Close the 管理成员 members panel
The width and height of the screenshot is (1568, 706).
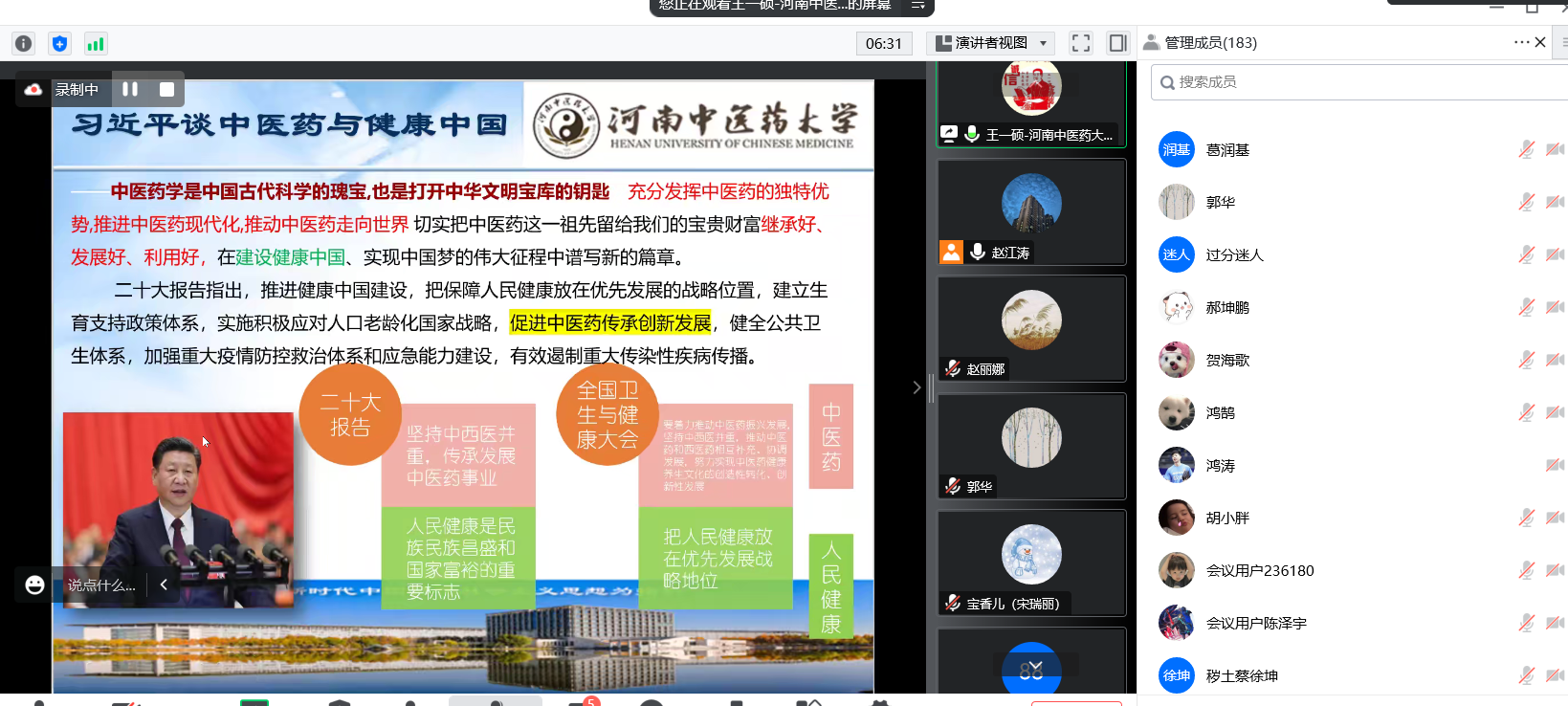click(1540, 42)
